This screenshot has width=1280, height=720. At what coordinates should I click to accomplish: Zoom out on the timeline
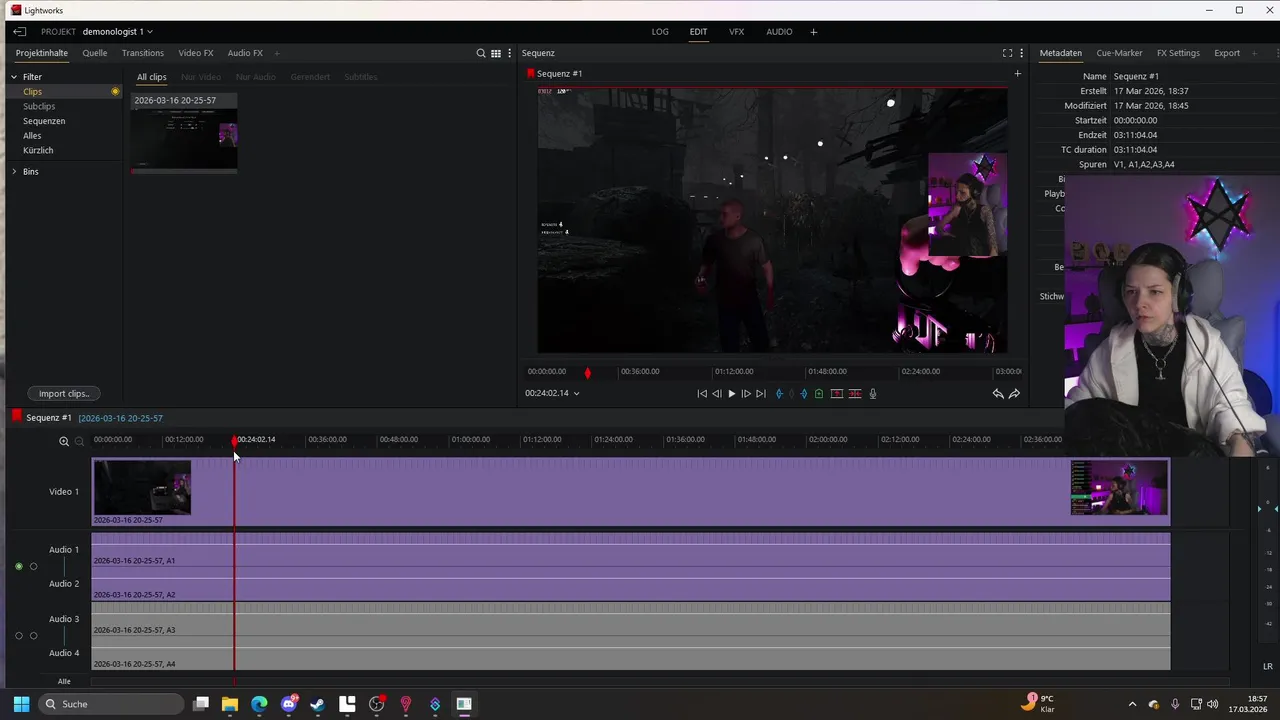point(79,441)
